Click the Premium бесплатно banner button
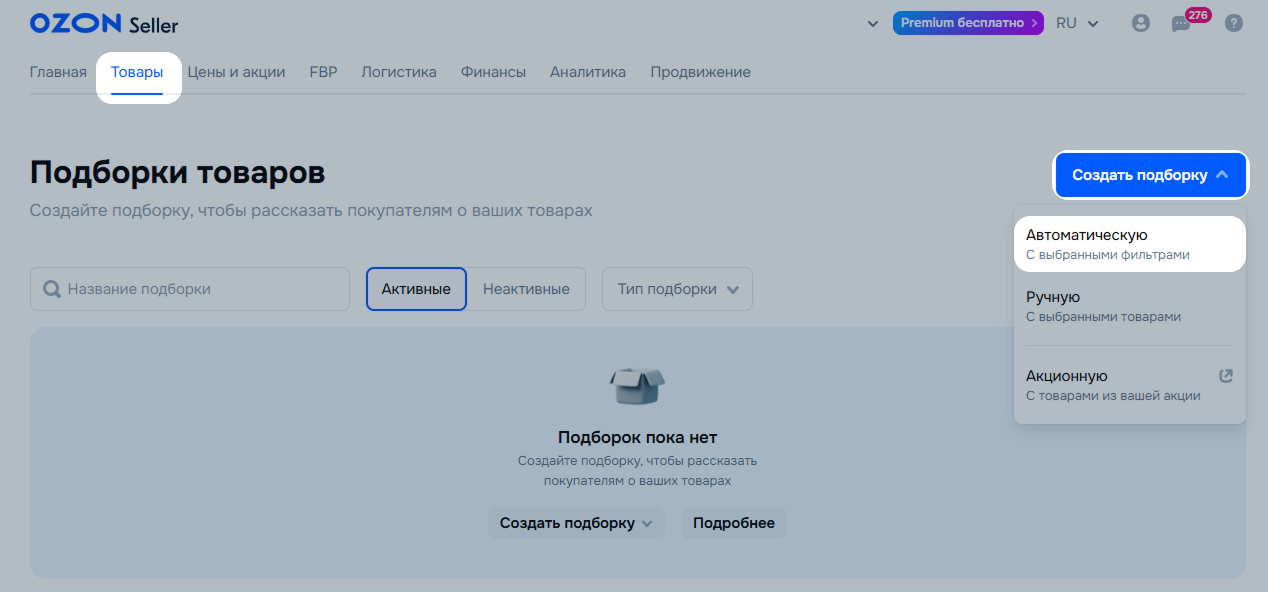This screenshot has width=1268, height=592. pyautogui.click(x=968, y=23)
